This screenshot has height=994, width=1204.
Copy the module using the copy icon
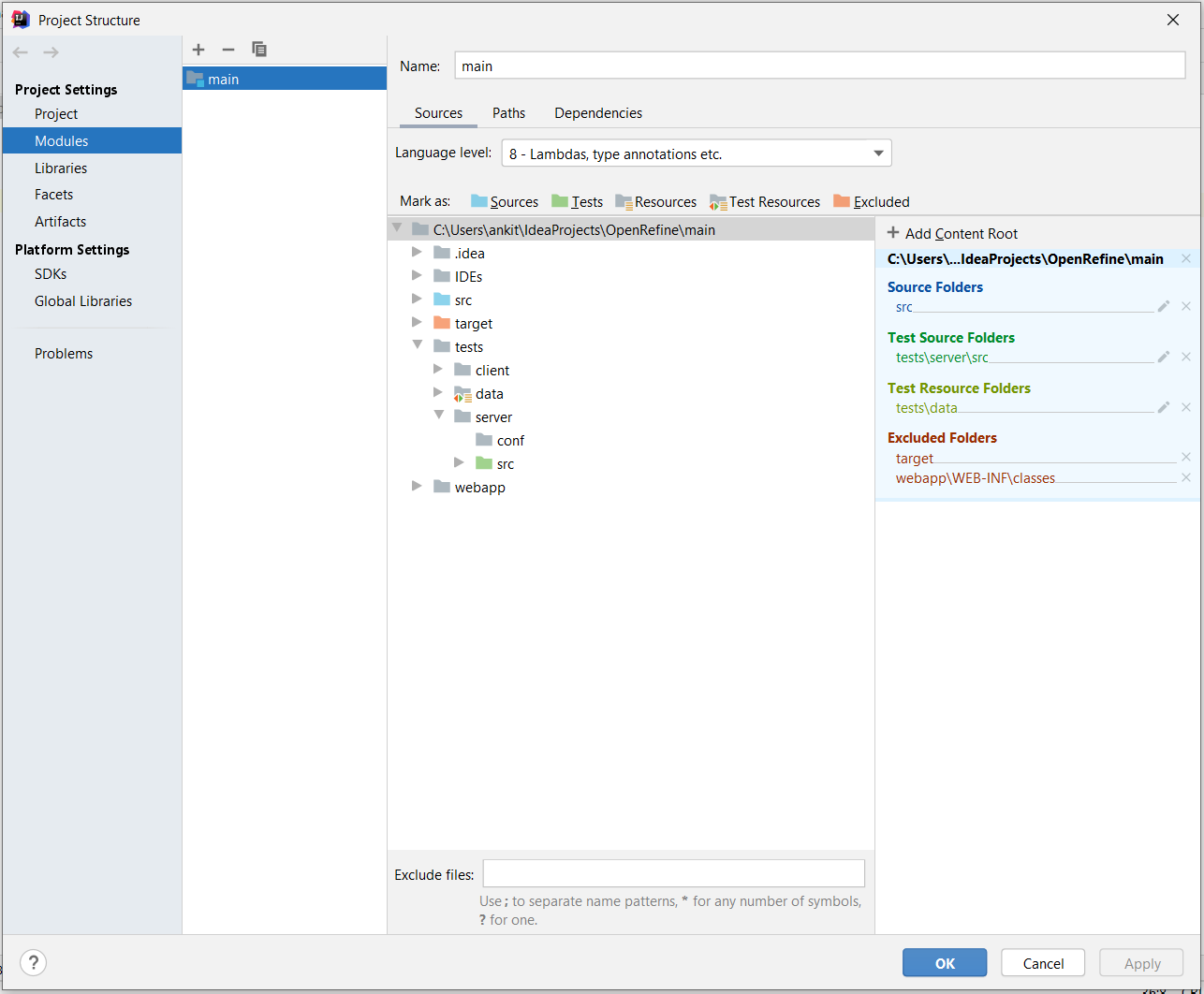[259, 50]
